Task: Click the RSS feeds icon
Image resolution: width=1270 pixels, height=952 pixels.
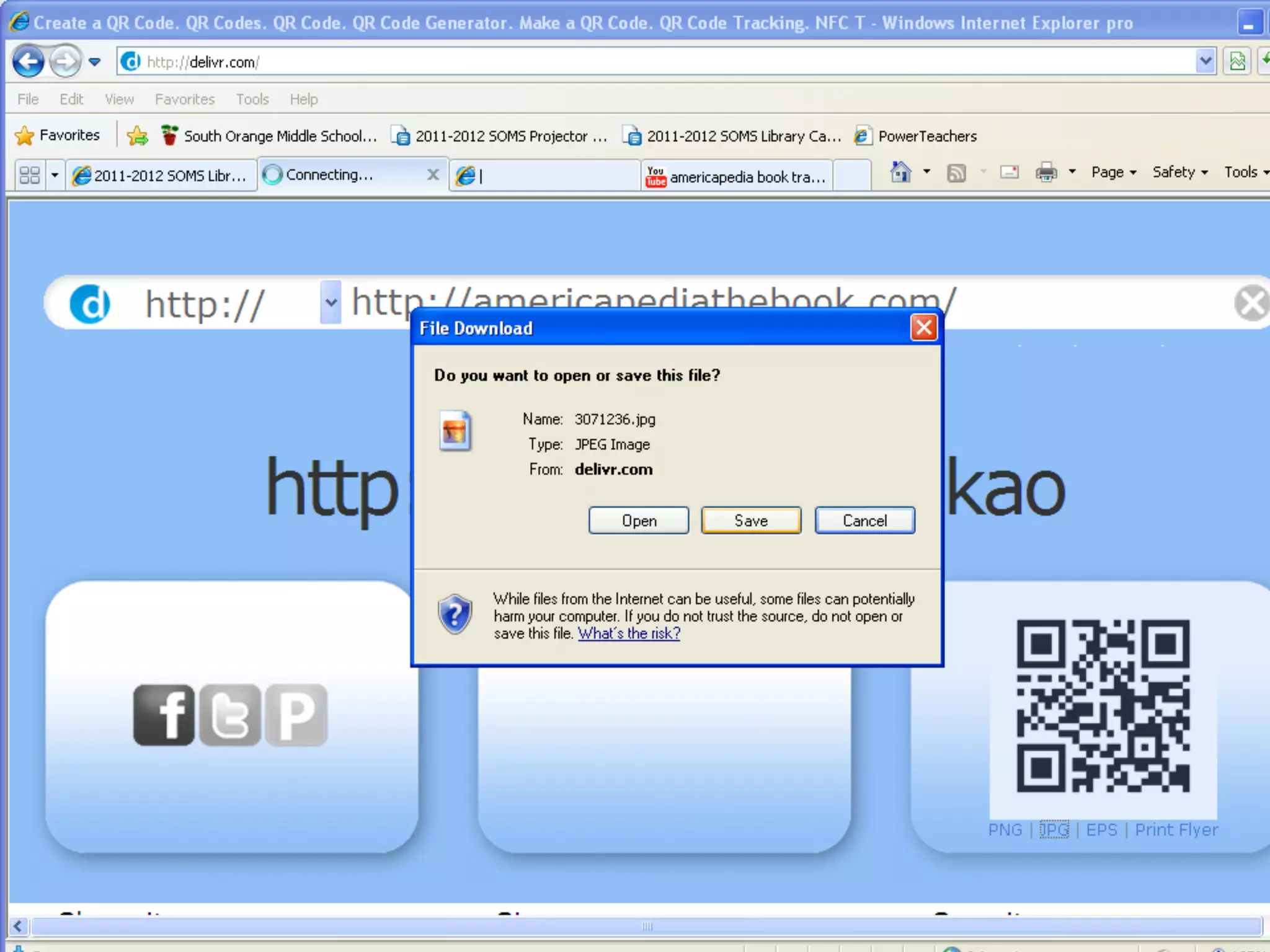Action: 956,173
